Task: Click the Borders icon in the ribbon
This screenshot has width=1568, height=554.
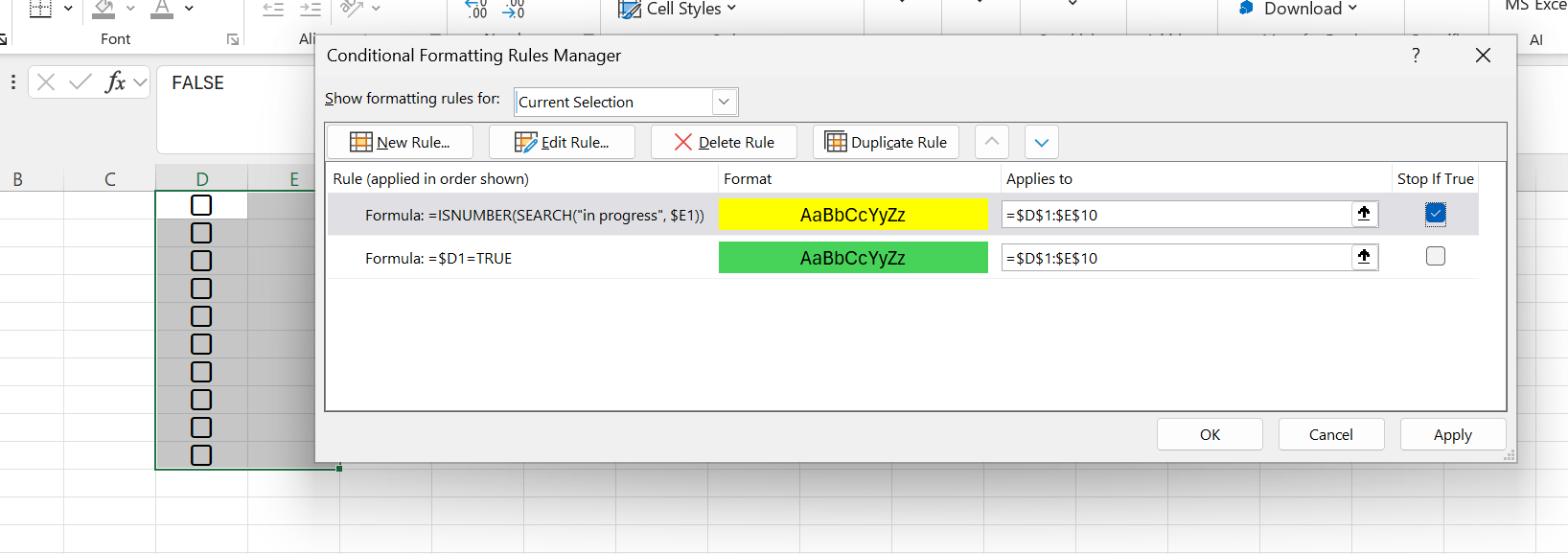Action: [40, 10]
